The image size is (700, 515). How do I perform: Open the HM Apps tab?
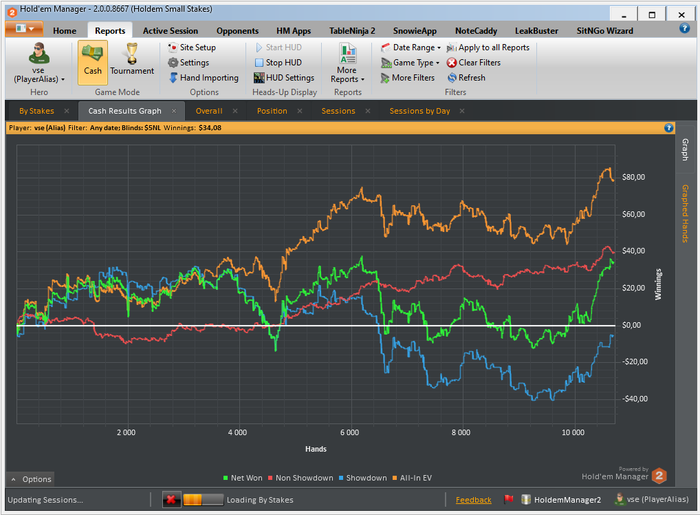point(293,31)
